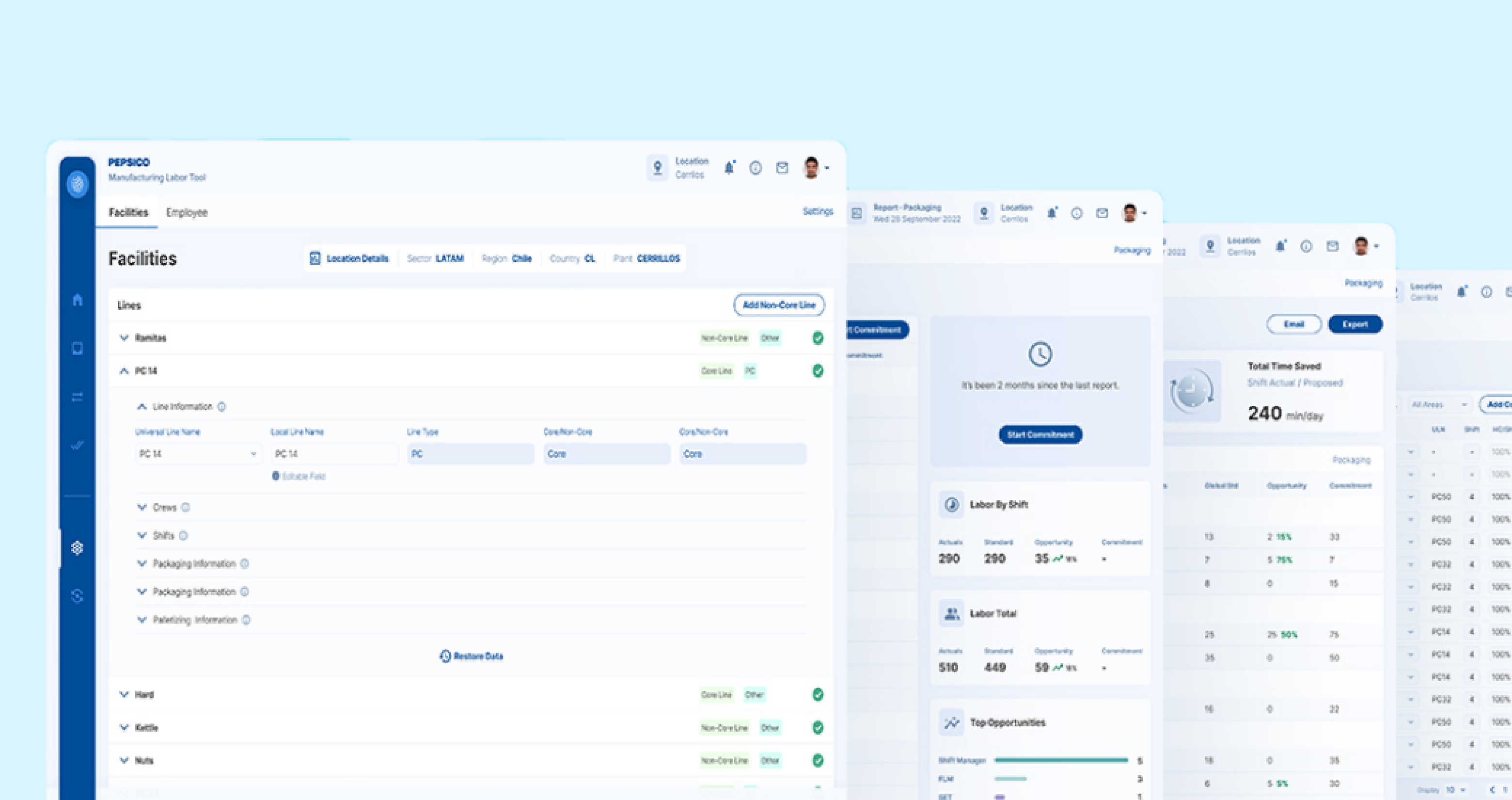The height and width of the screenshot is (800, 1512).
Task: Click the Shift Manager opportunity bar
Action: 1061,761
